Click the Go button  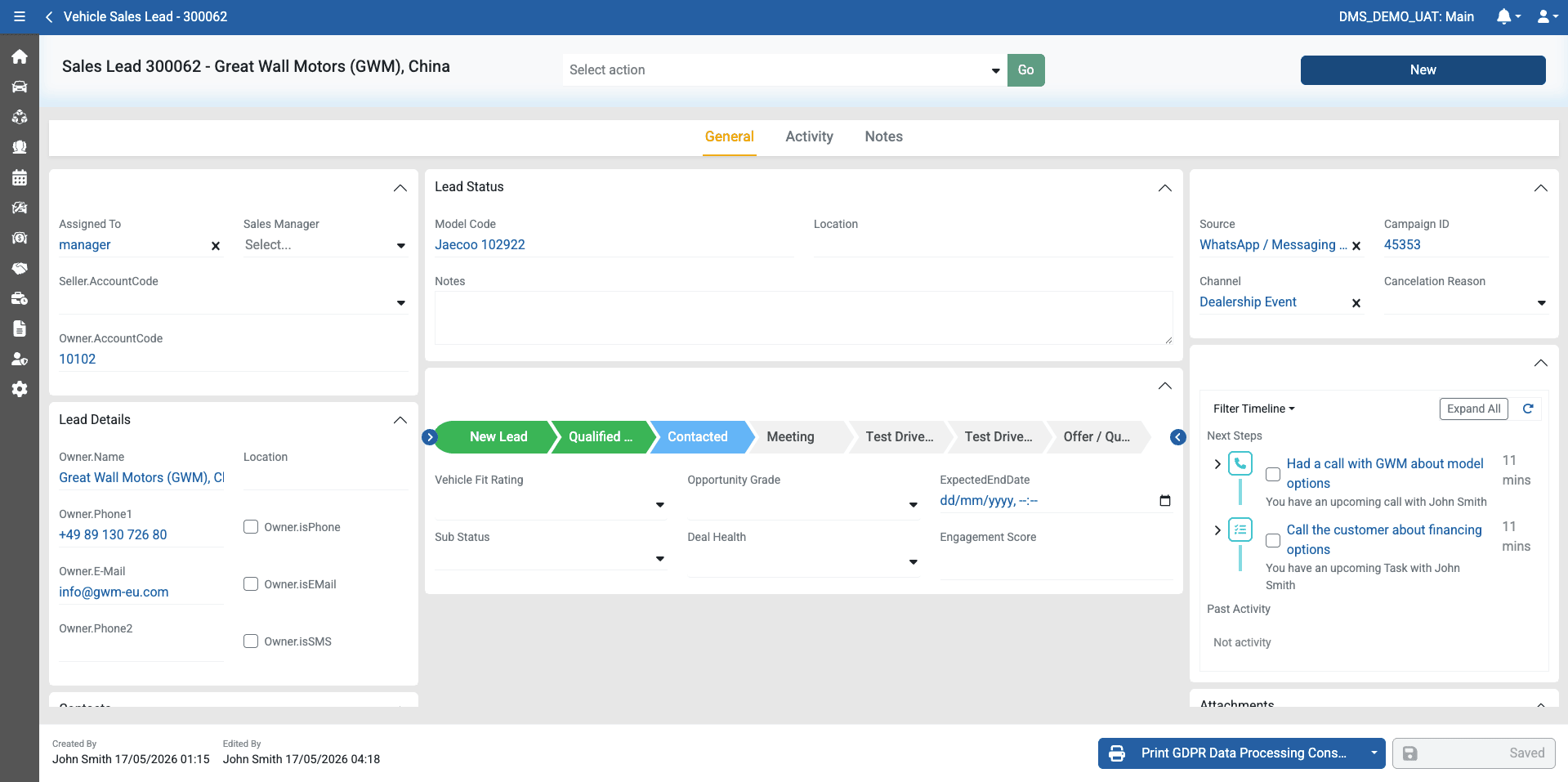coord(1025,70)
